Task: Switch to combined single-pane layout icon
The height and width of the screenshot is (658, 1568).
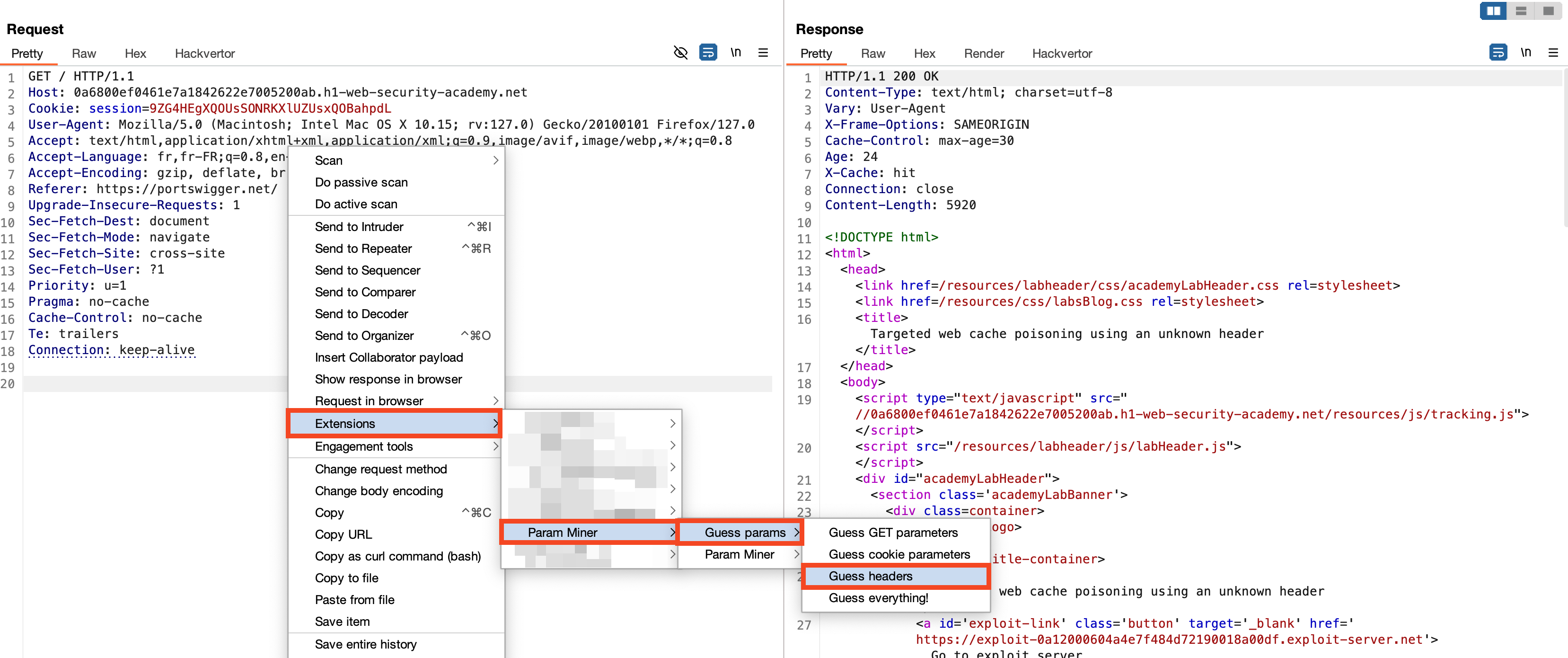Action: tap(1548, 11)
